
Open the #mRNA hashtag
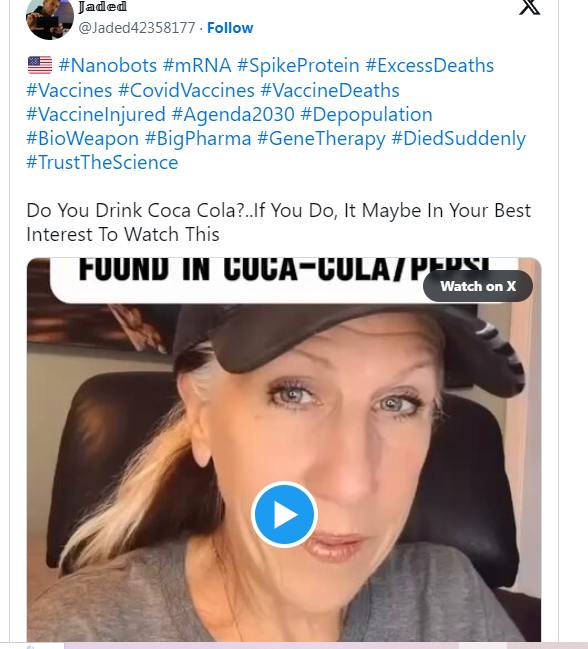(197, 65)
